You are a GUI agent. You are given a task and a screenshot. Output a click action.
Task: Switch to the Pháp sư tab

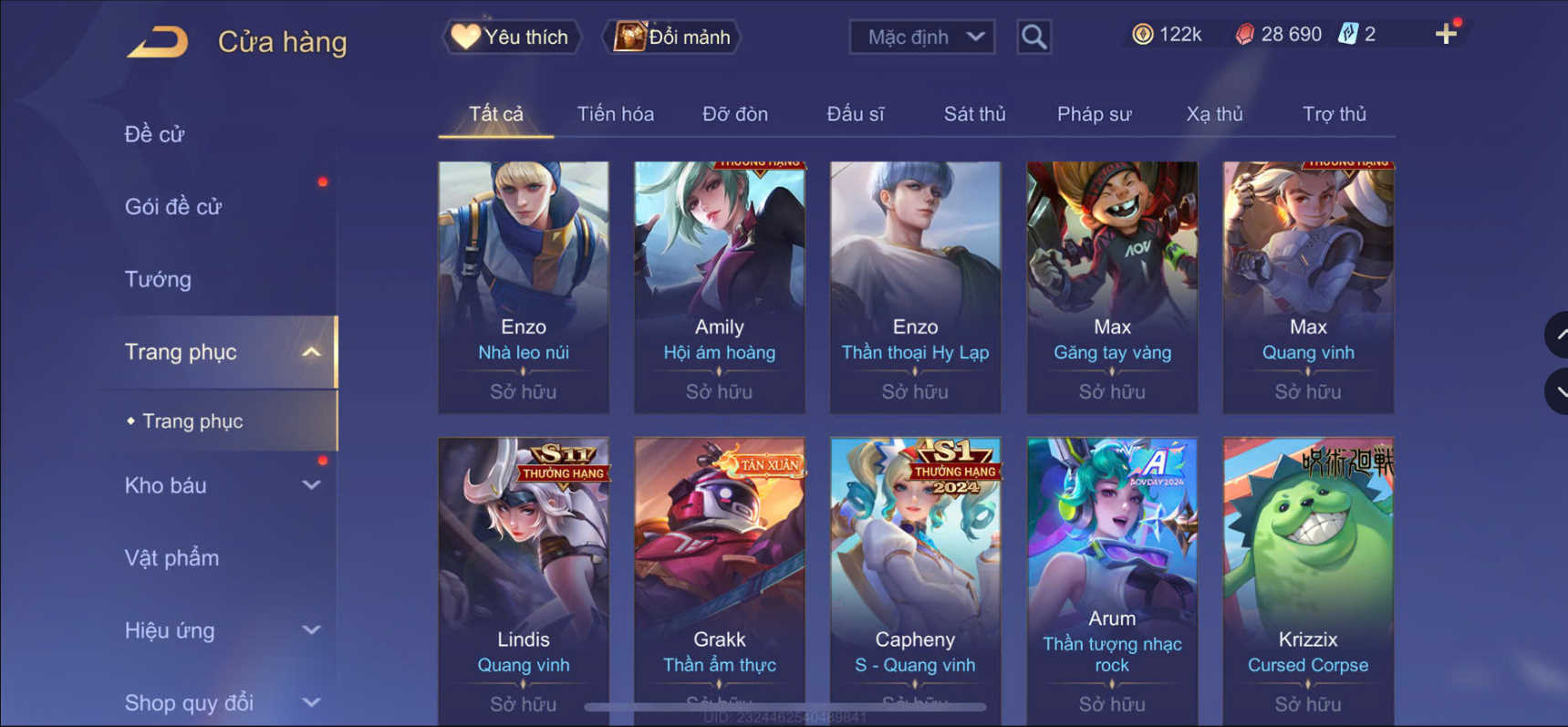[x=1094, y=114]
